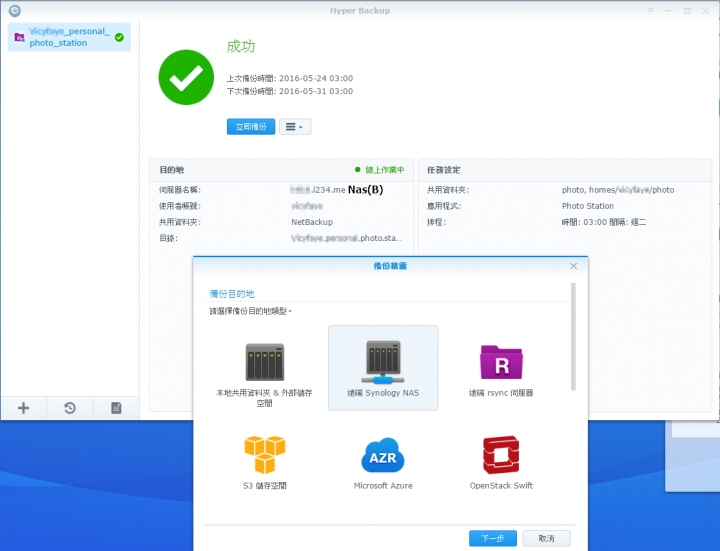Click the shared folders value photo, homes
This screenshot has height=551, width=720.
[x=618, y=190]
